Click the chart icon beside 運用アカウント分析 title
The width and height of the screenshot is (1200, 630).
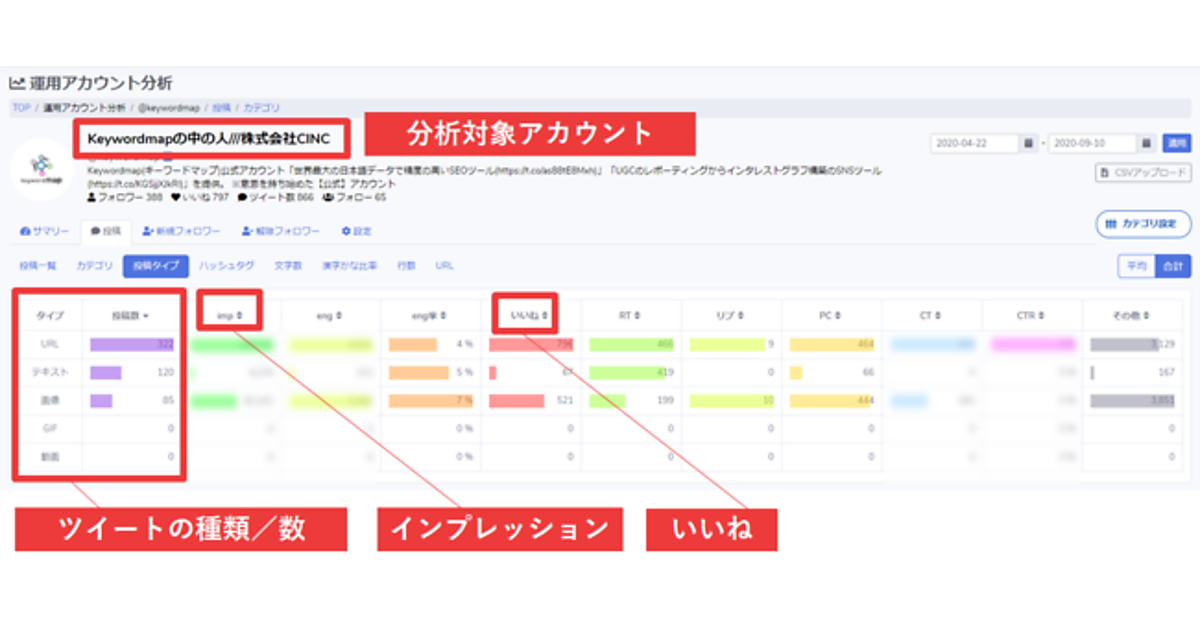17,84
